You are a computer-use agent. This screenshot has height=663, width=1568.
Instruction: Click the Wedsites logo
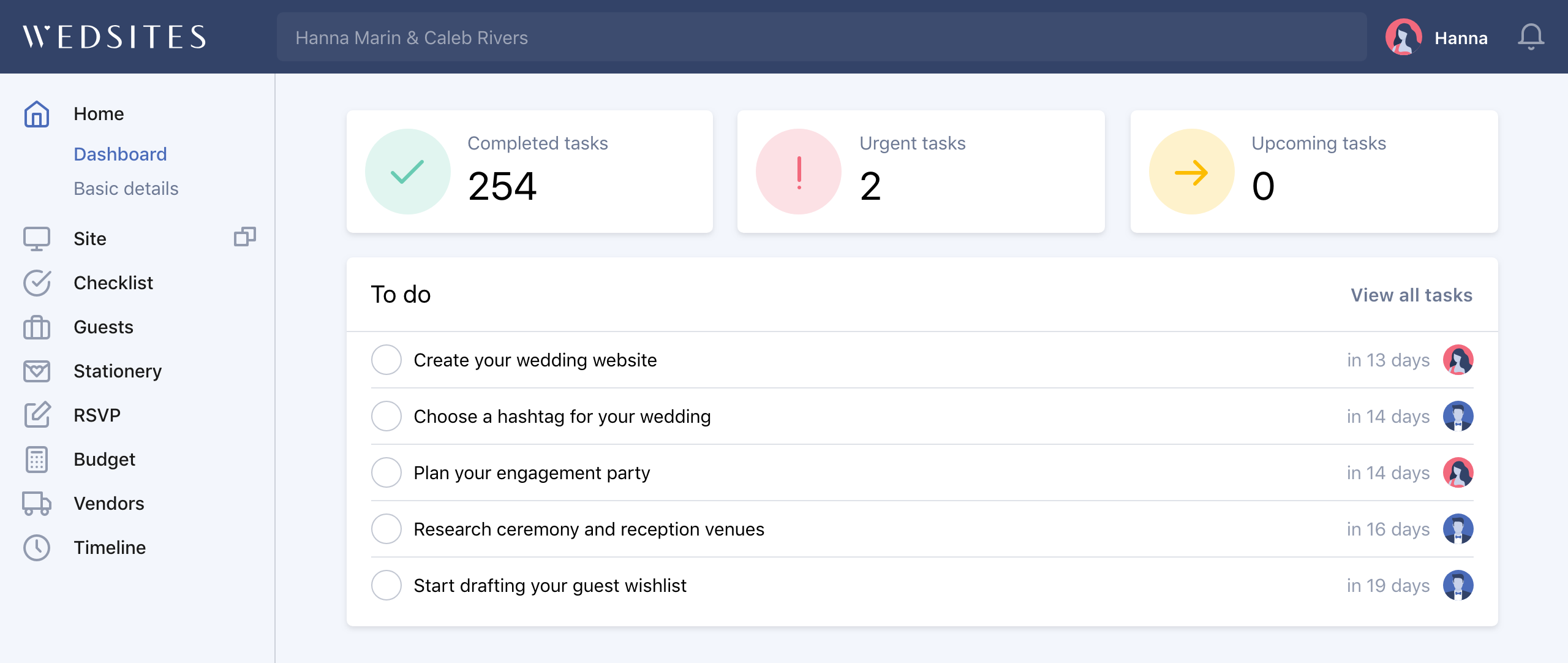point(115,37)
